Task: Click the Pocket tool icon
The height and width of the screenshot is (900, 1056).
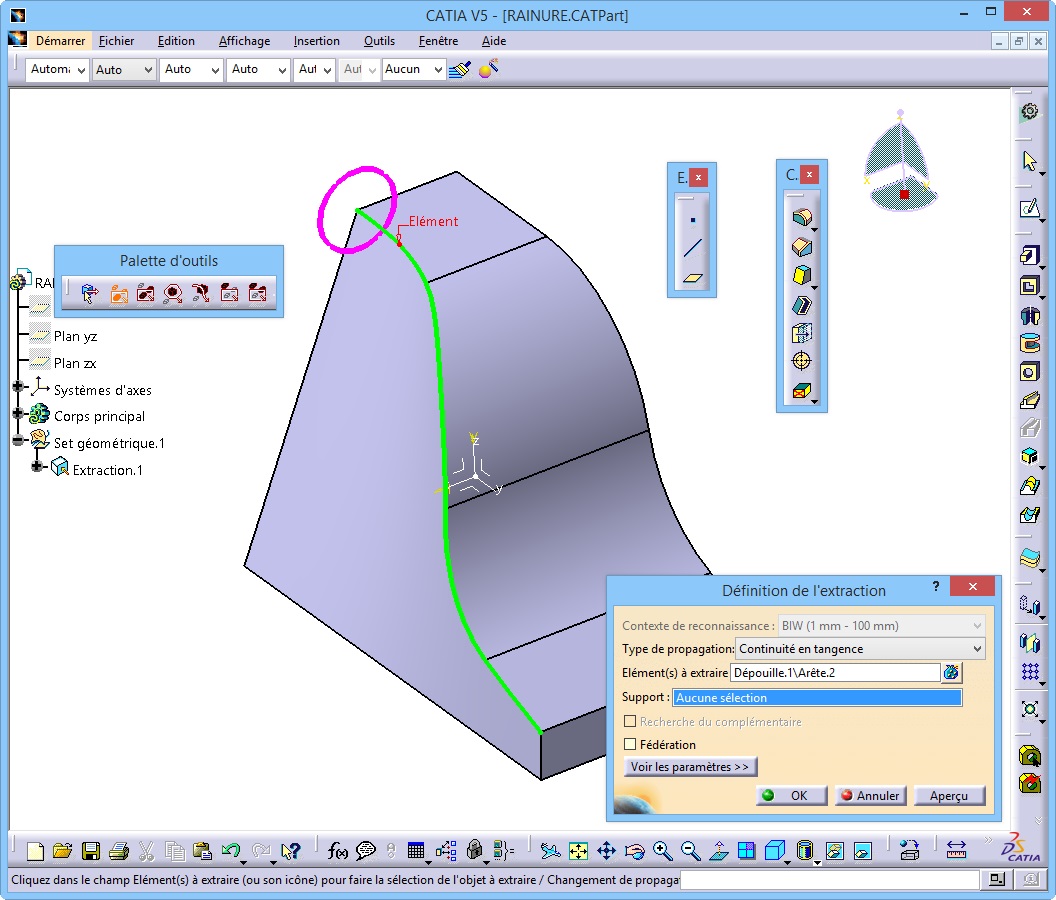Action: tap(1030, 286)
